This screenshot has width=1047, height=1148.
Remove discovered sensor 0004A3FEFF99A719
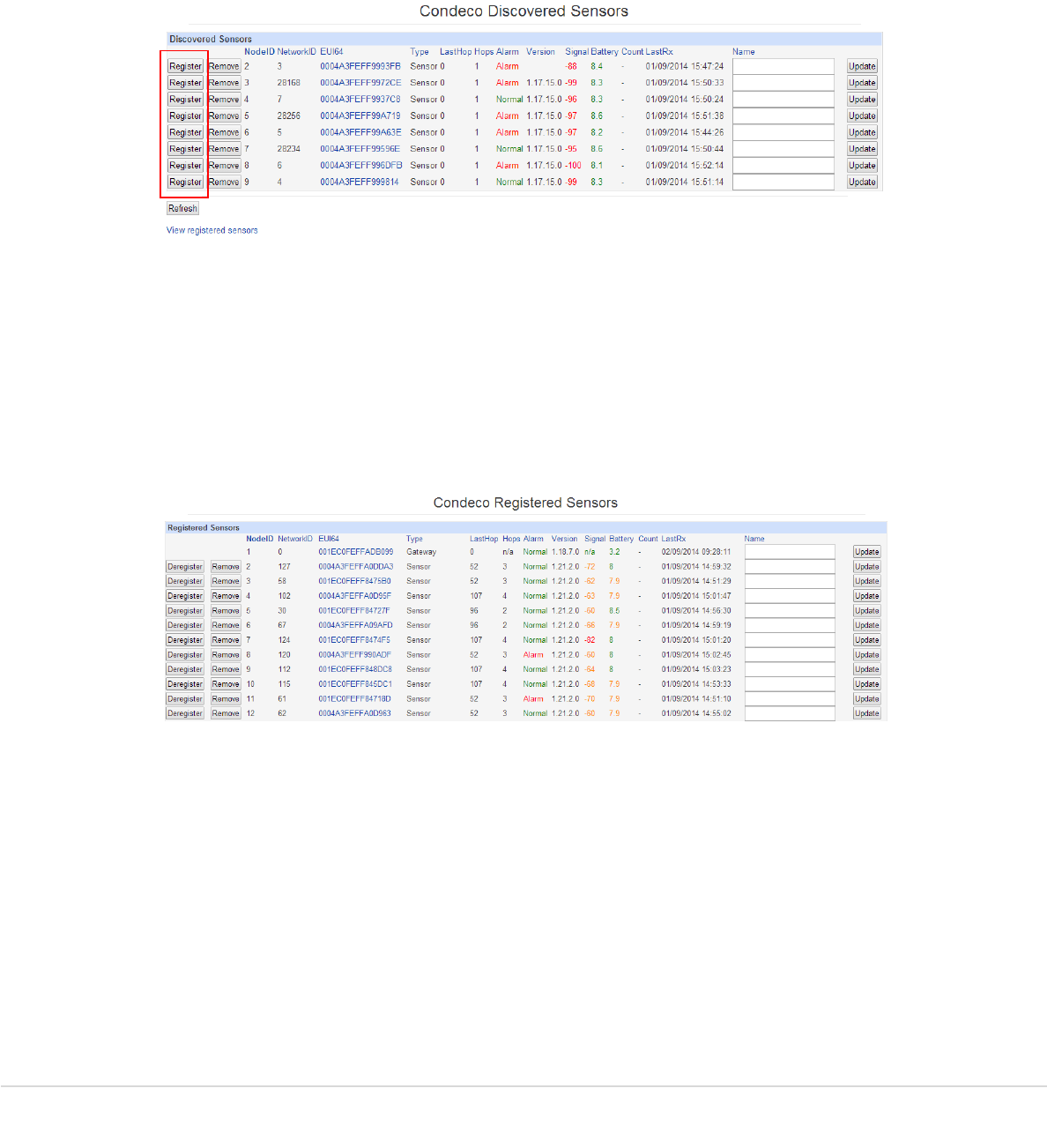225,116
